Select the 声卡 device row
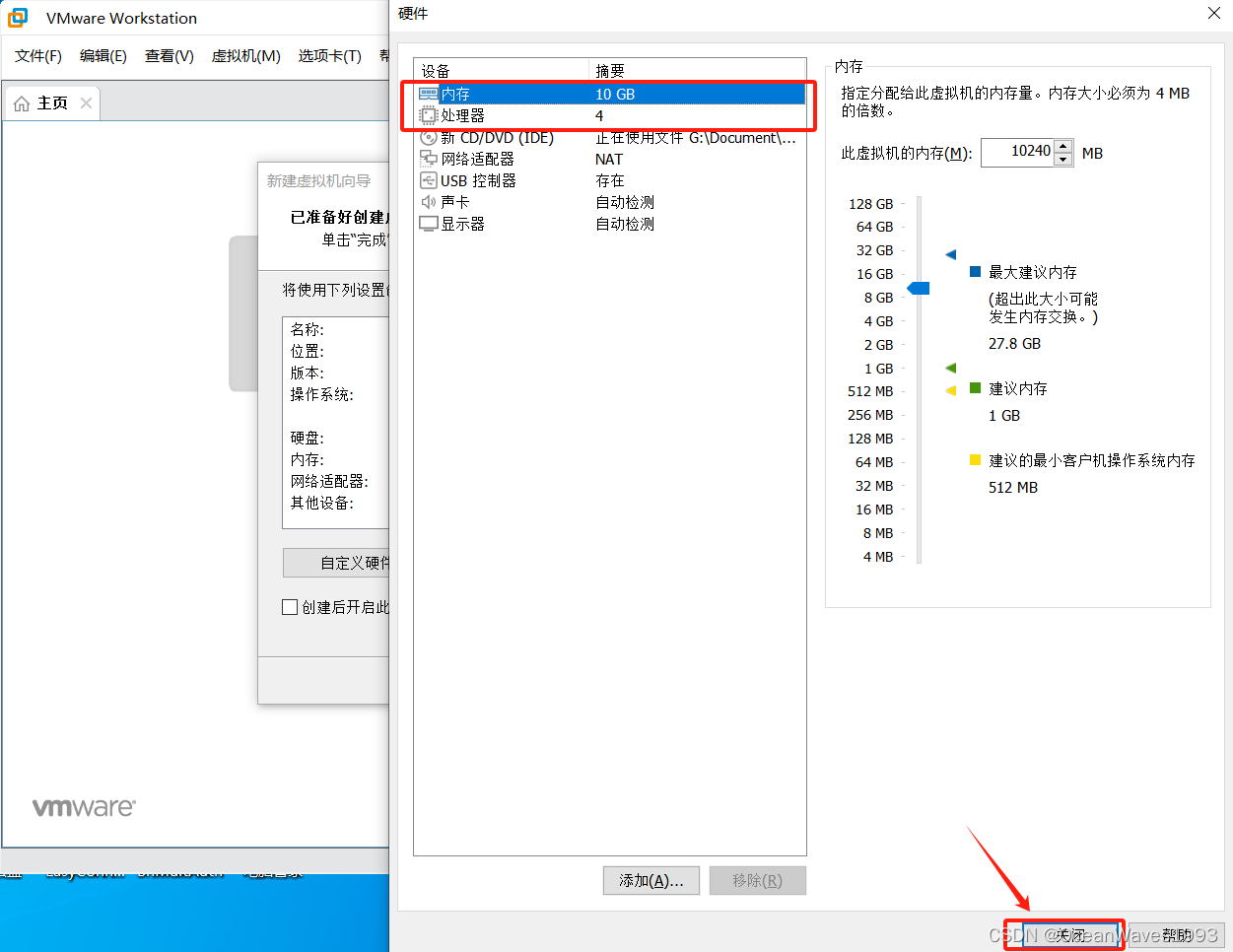This screenshot has height=952, width=1233. pyautogui.click(x=611, y=202)
